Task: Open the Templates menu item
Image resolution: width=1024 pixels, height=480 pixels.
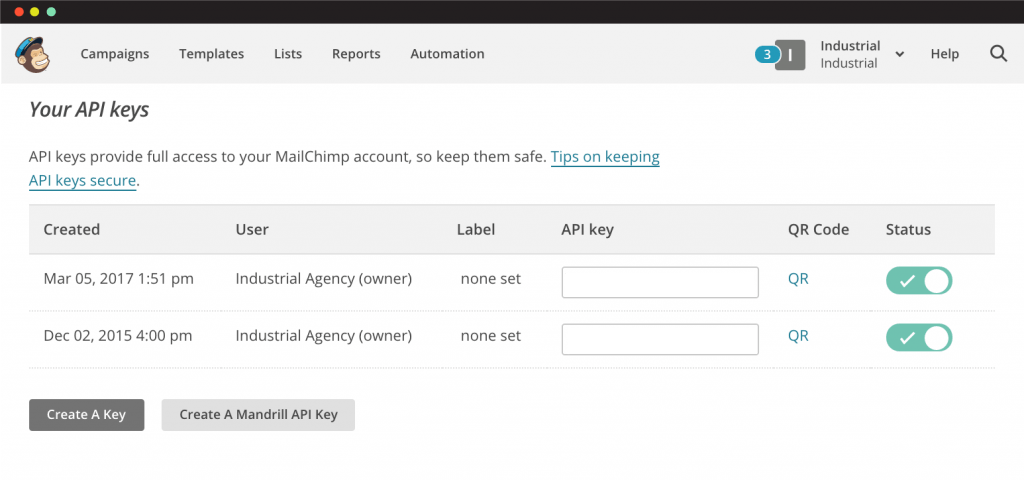Action: [212, 54]
